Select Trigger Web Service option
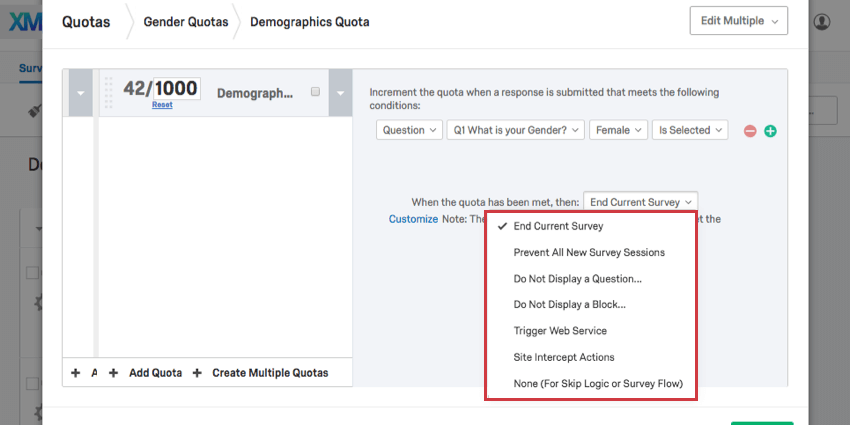This screenshot has width=850, height=425. (x=560, y=331)
